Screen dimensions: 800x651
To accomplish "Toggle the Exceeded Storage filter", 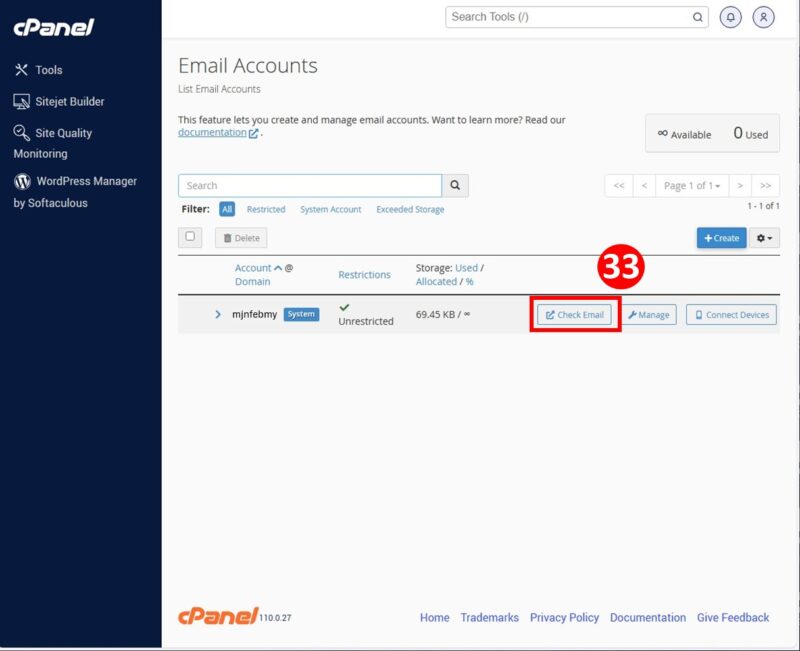I will coord(410,210).
